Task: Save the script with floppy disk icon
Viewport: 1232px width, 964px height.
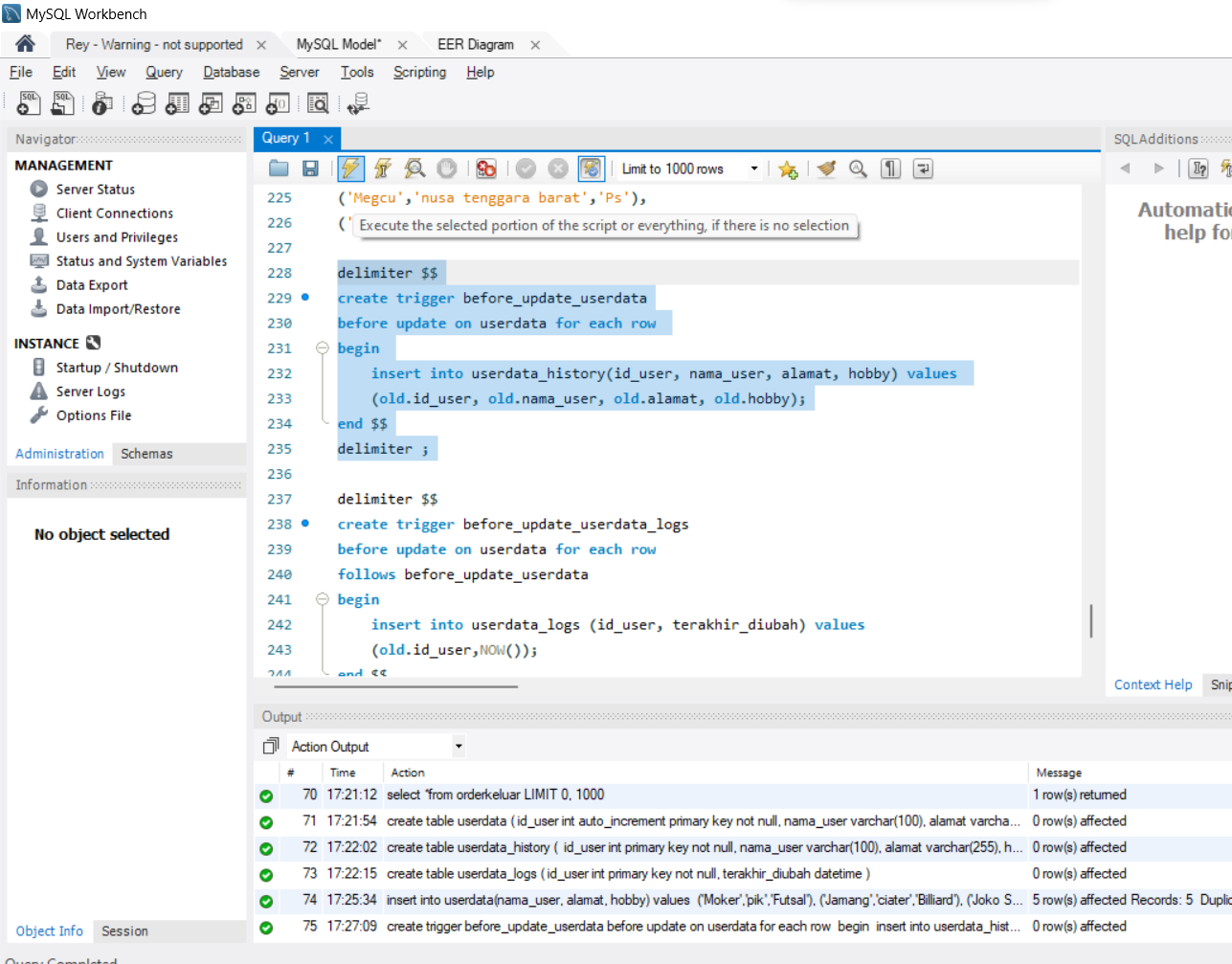Action: point(310,168)
